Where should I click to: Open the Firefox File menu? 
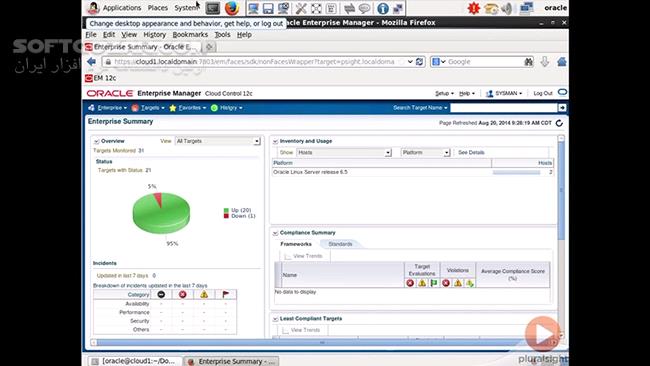point(91,35)
